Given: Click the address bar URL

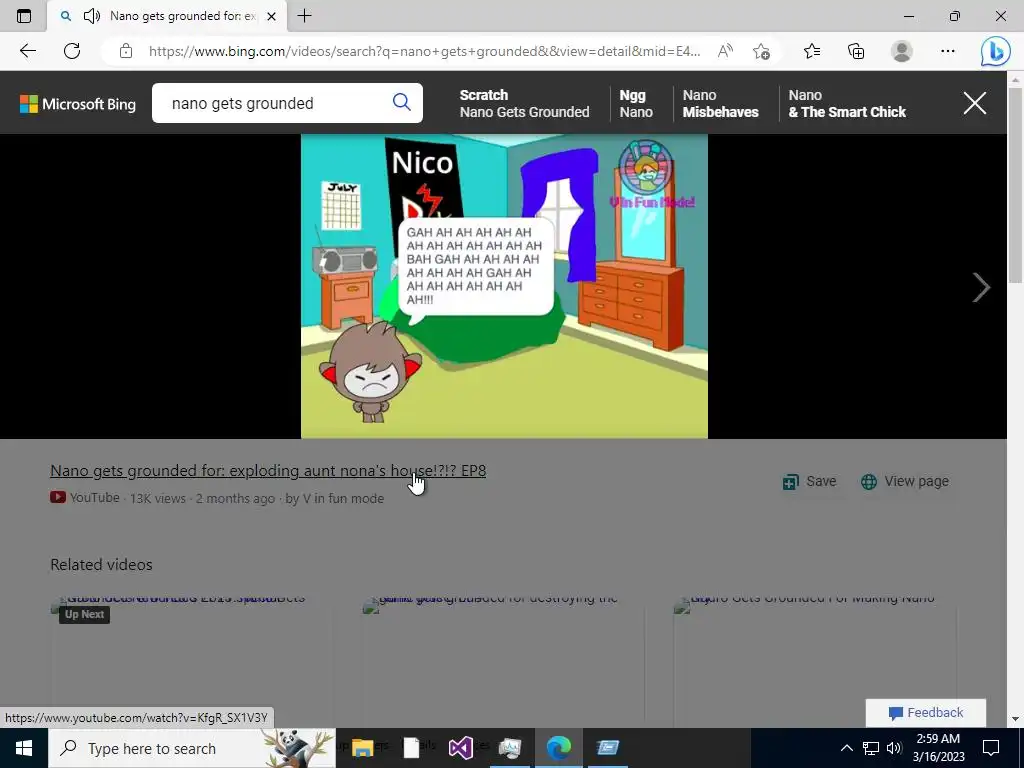Looking at the screenshot, I should tap(424, 51).
